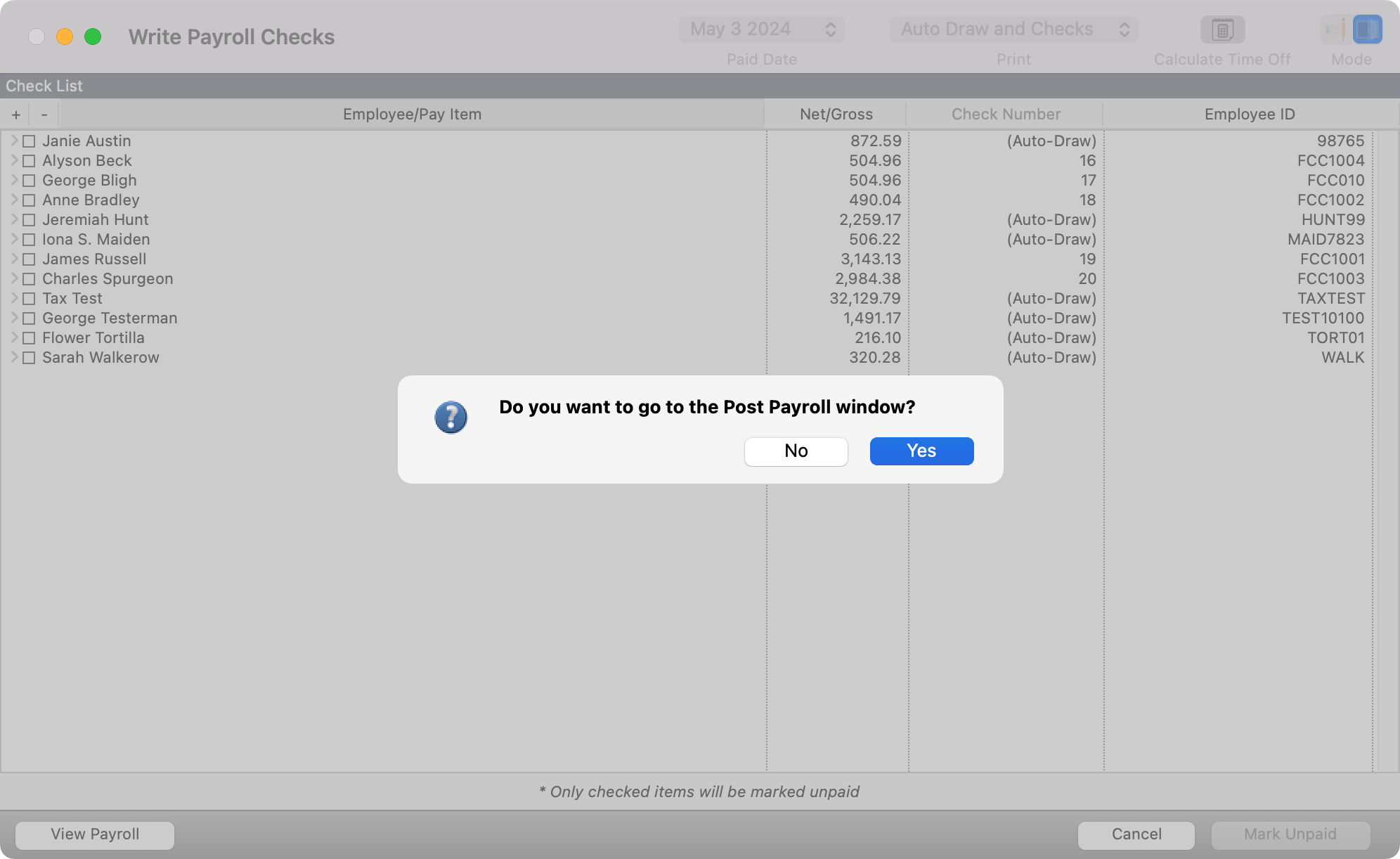Select the safe/vault mode icon
Image resolution: width=1400 pixels, height=859 pixels.
pyautogui.click(x=1367, y=30)
